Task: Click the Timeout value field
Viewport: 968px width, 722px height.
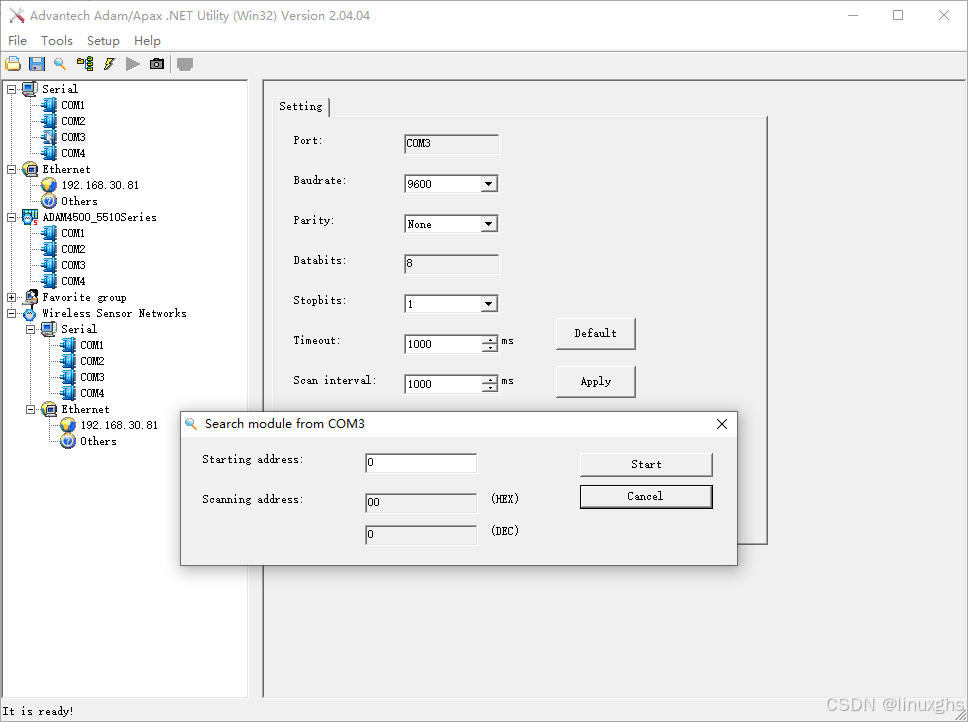Action: click(443, 344)
